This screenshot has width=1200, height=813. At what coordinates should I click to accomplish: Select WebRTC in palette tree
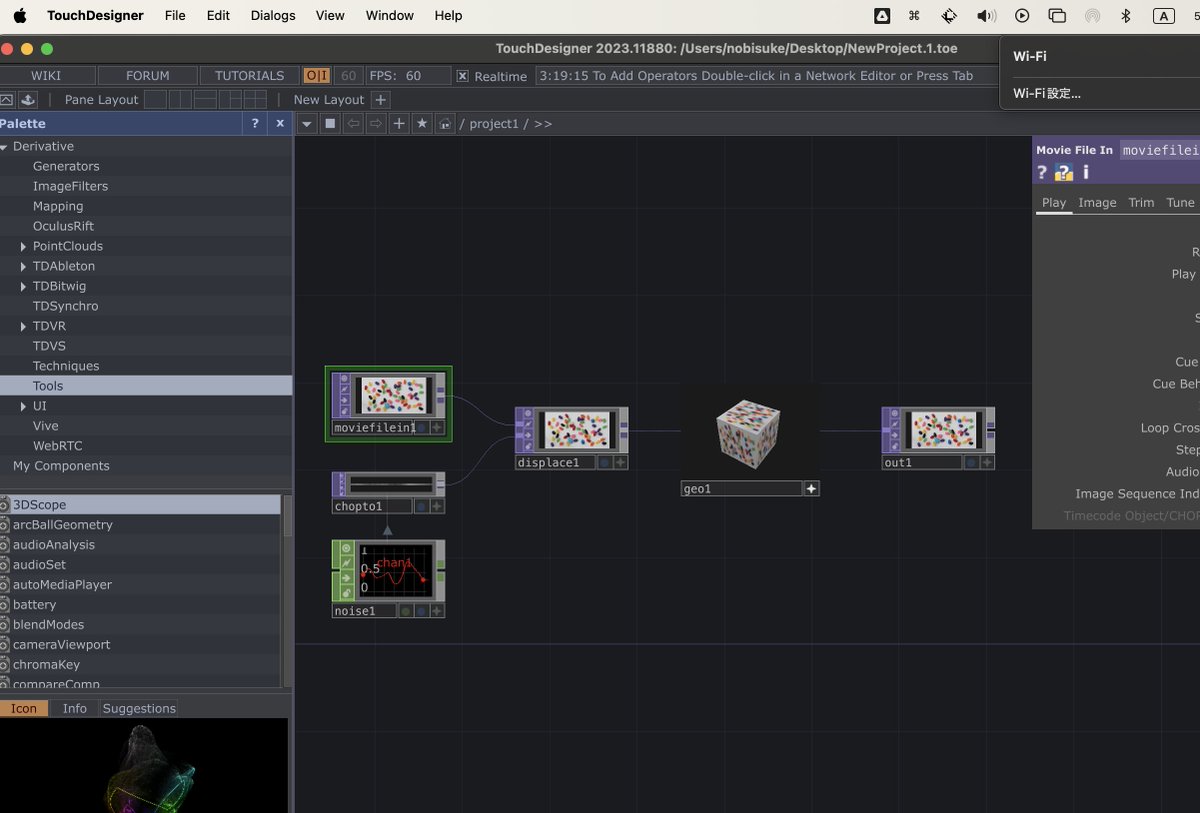[57, 446]
